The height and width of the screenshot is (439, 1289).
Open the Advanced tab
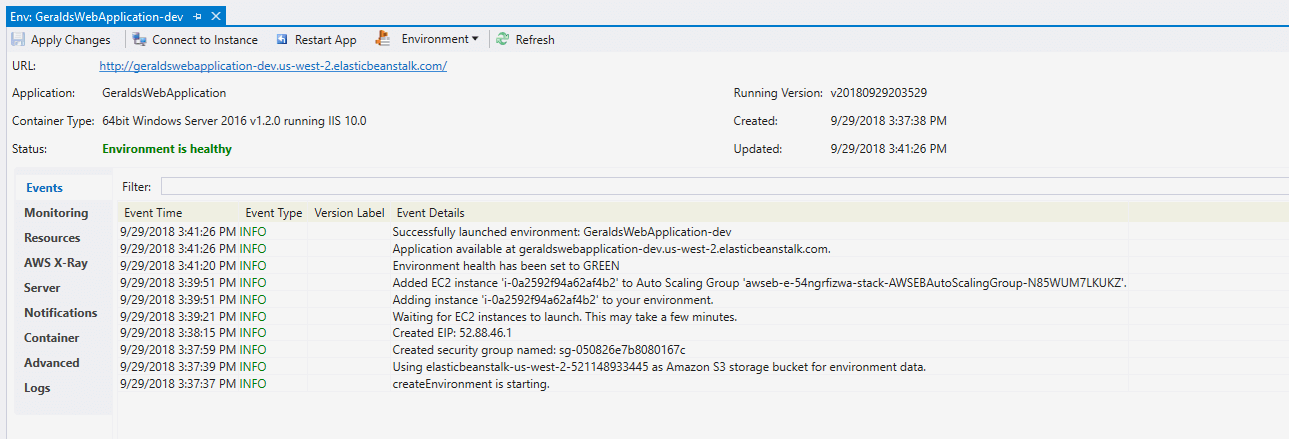(x=52, y=363)
